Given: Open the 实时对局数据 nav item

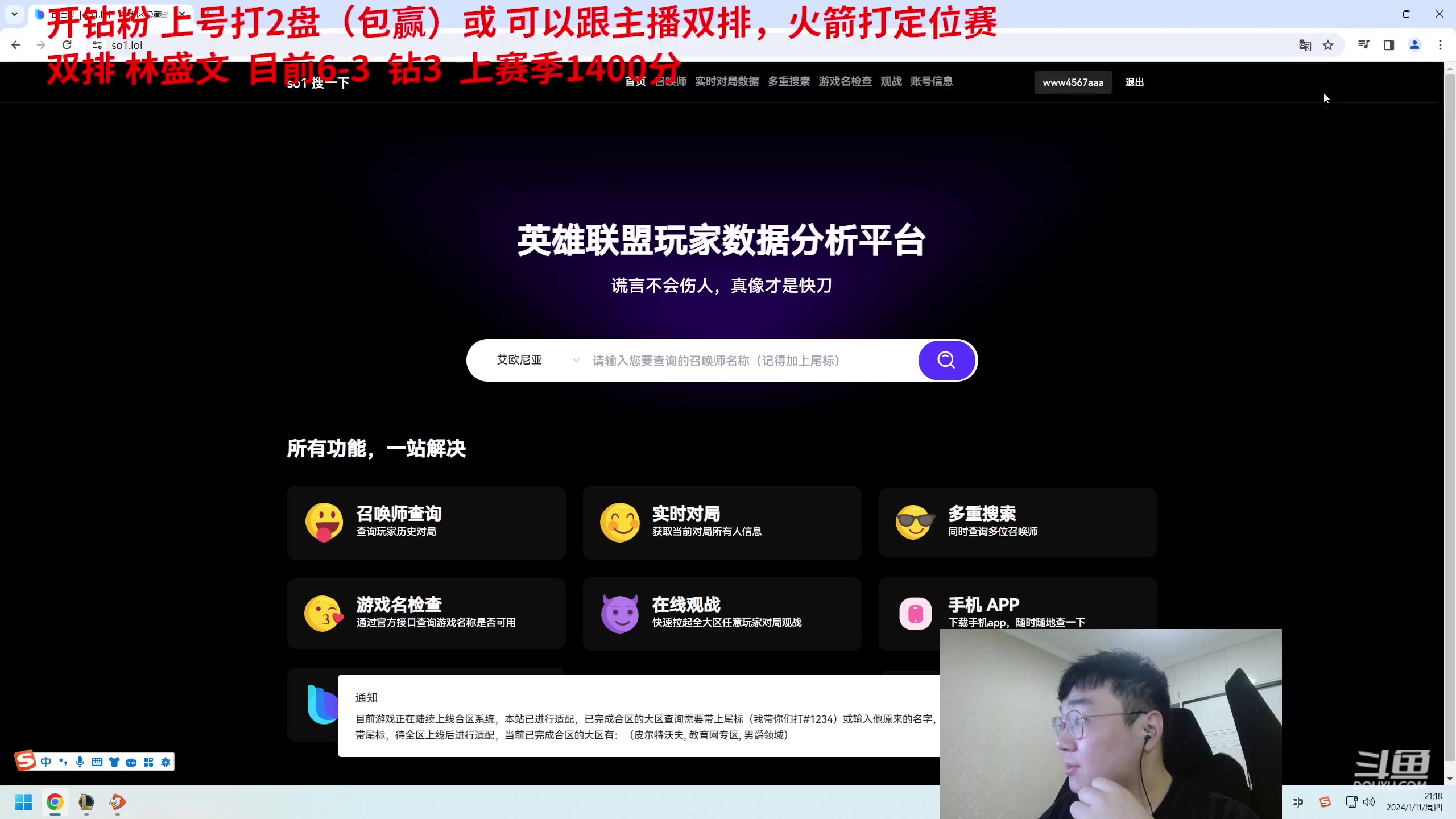Looking at the screenshot, I should point(727,81).
